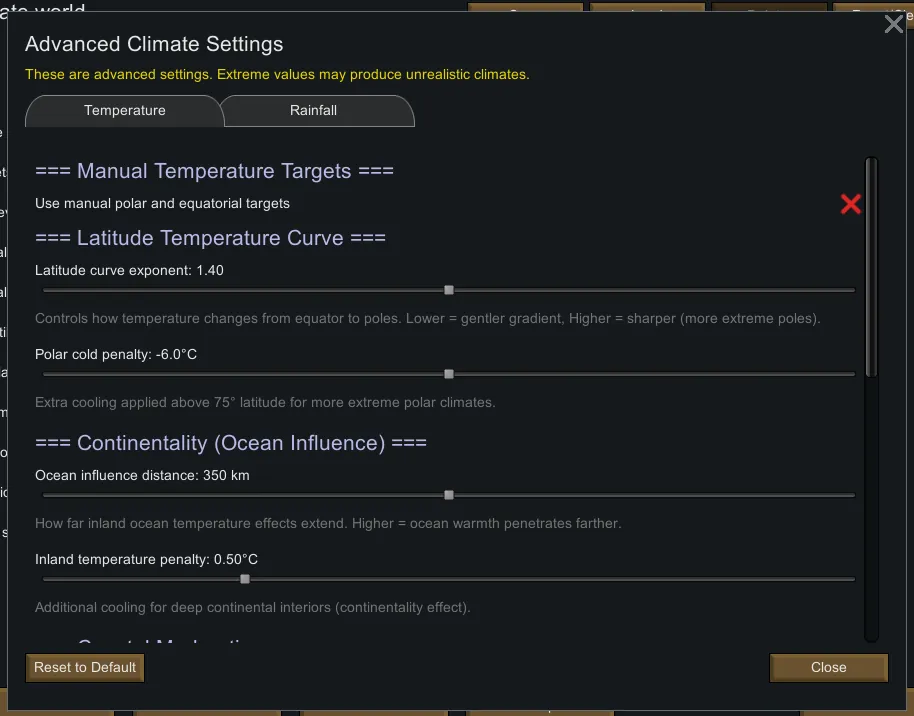
Task: Click the Continentality (Ocean Influence) section heading
Action: (x=231, y=442)
